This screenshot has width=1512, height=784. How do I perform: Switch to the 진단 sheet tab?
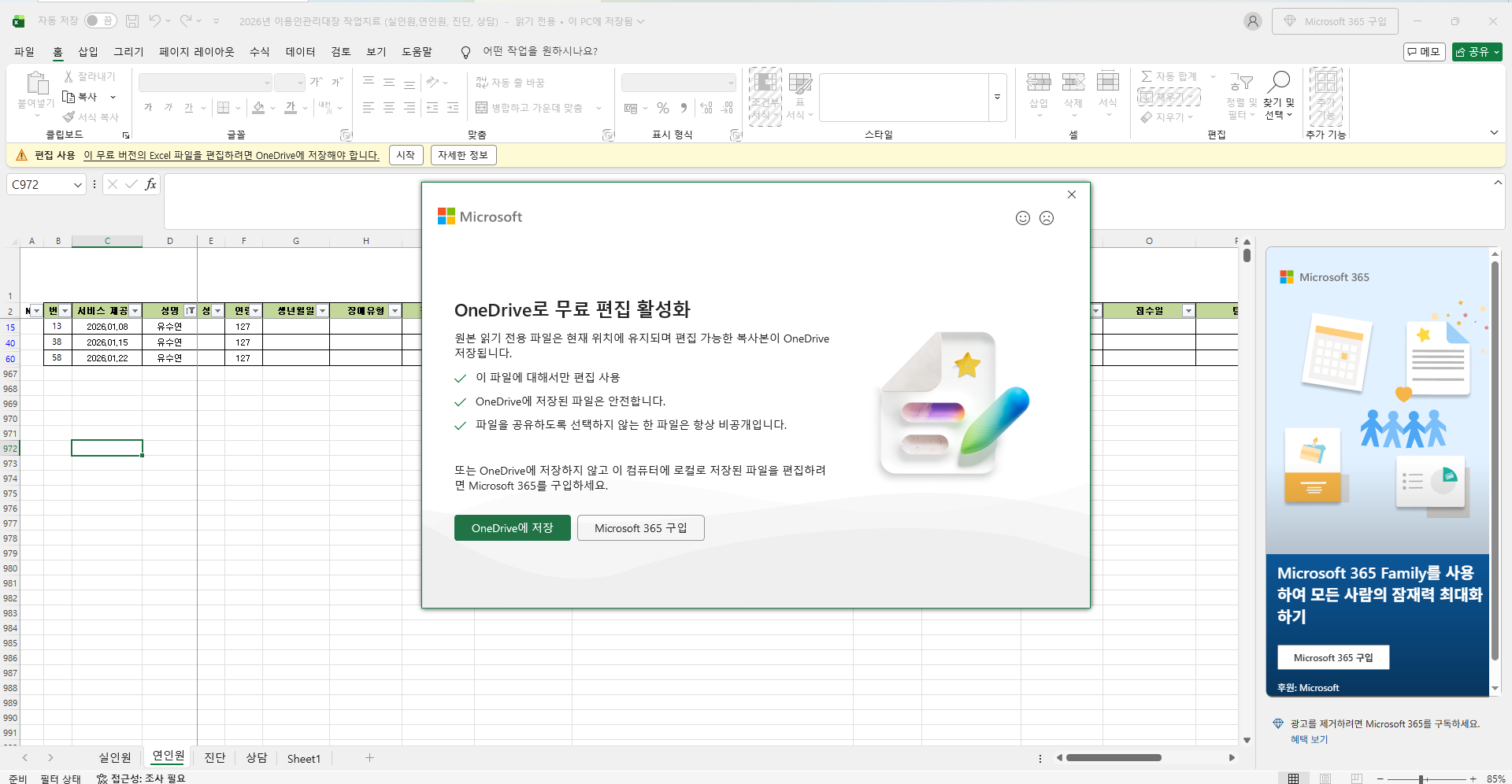[215, 758]
